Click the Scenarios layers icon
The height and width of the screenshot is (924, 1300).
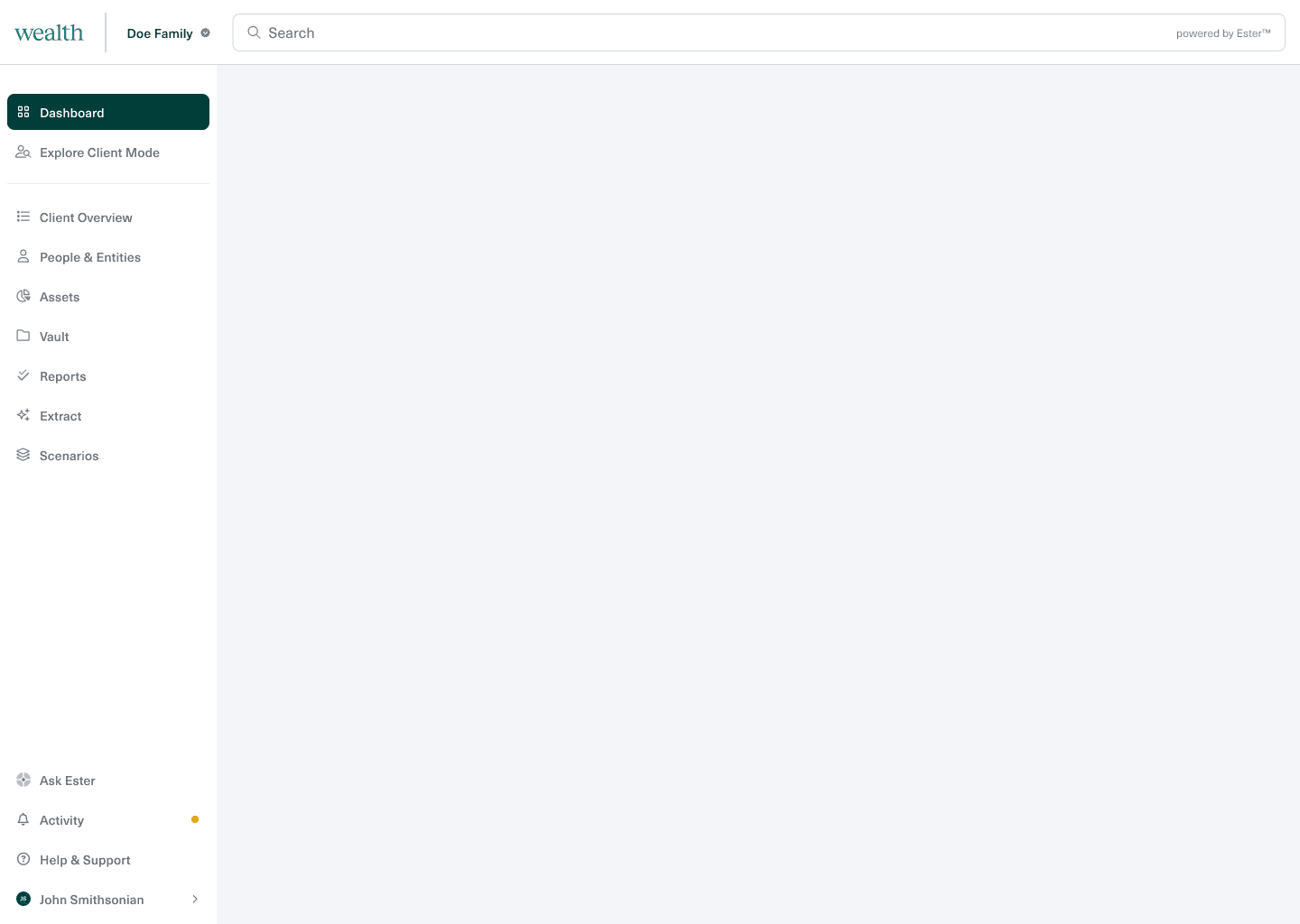[x=23, y=455]
